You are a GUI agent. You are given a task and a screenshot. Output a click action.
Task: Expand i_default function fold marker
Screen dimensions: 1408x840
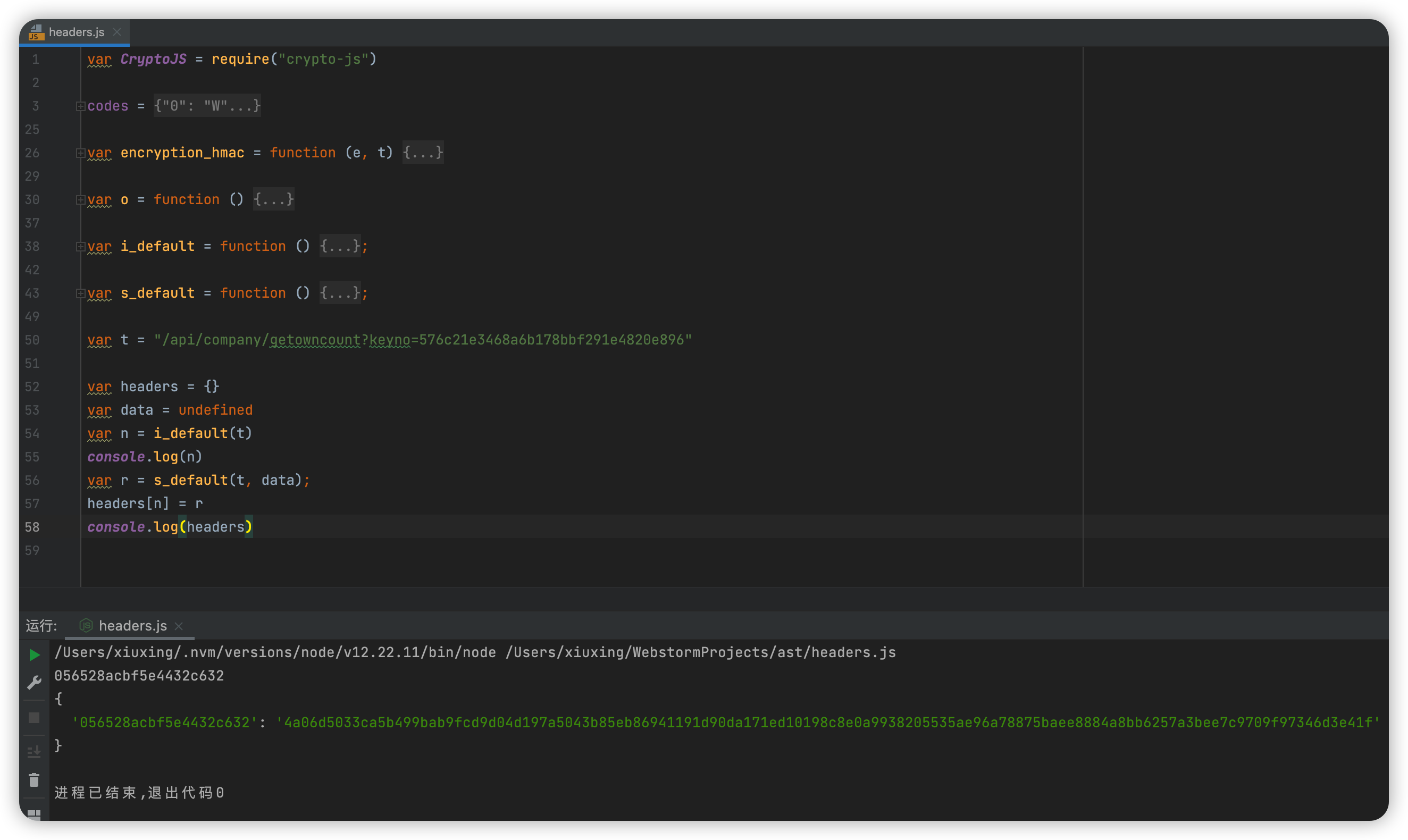pos(80,246)
